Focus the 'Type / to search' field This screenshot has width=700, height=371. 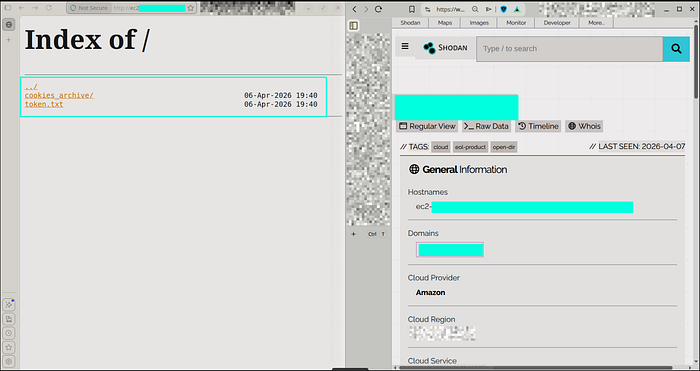point(569,49)
